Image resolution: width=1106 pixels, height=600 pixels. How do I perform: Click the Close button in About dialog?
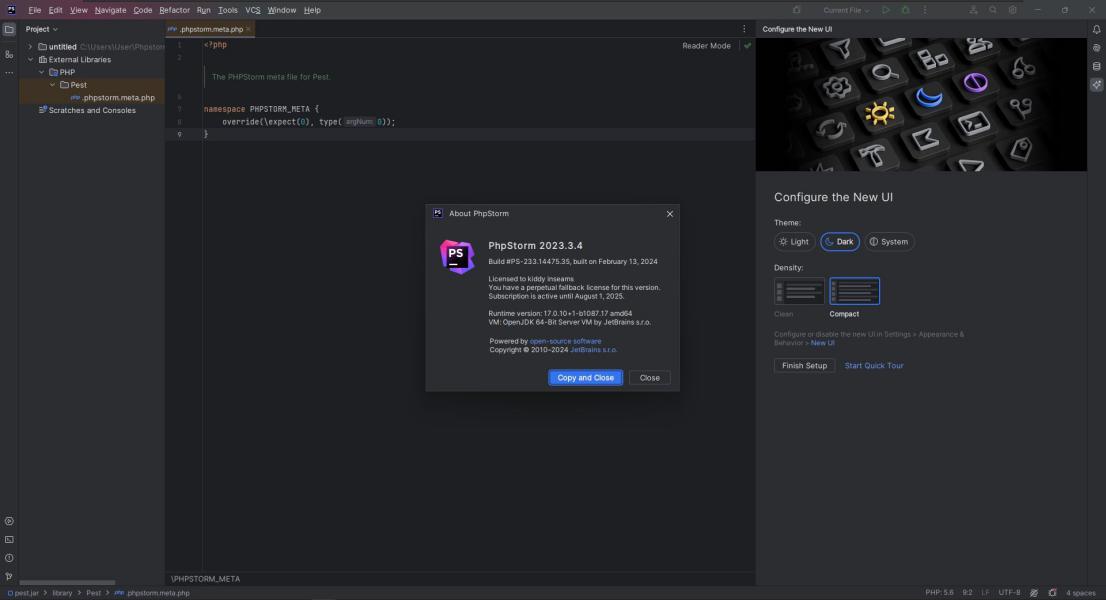[x=650, y=378]
